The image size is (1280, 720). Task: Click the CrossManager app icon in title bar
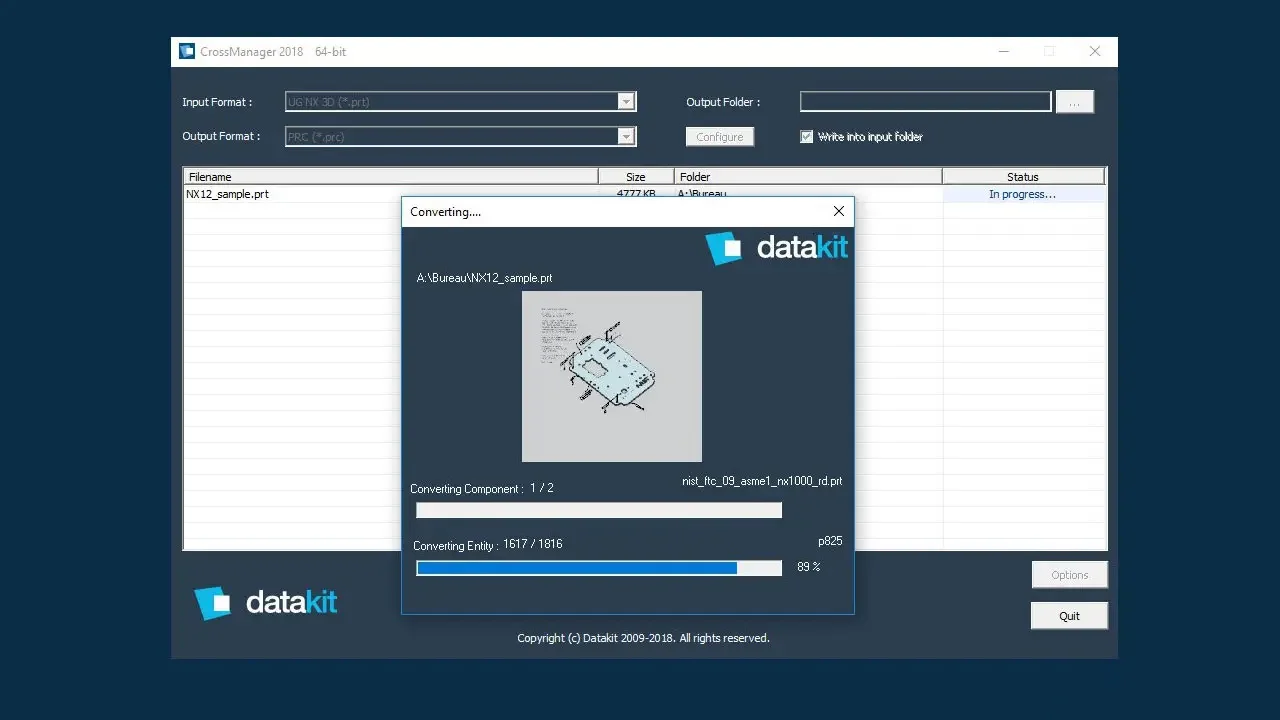pyautogui.click(x=187, y=51)
